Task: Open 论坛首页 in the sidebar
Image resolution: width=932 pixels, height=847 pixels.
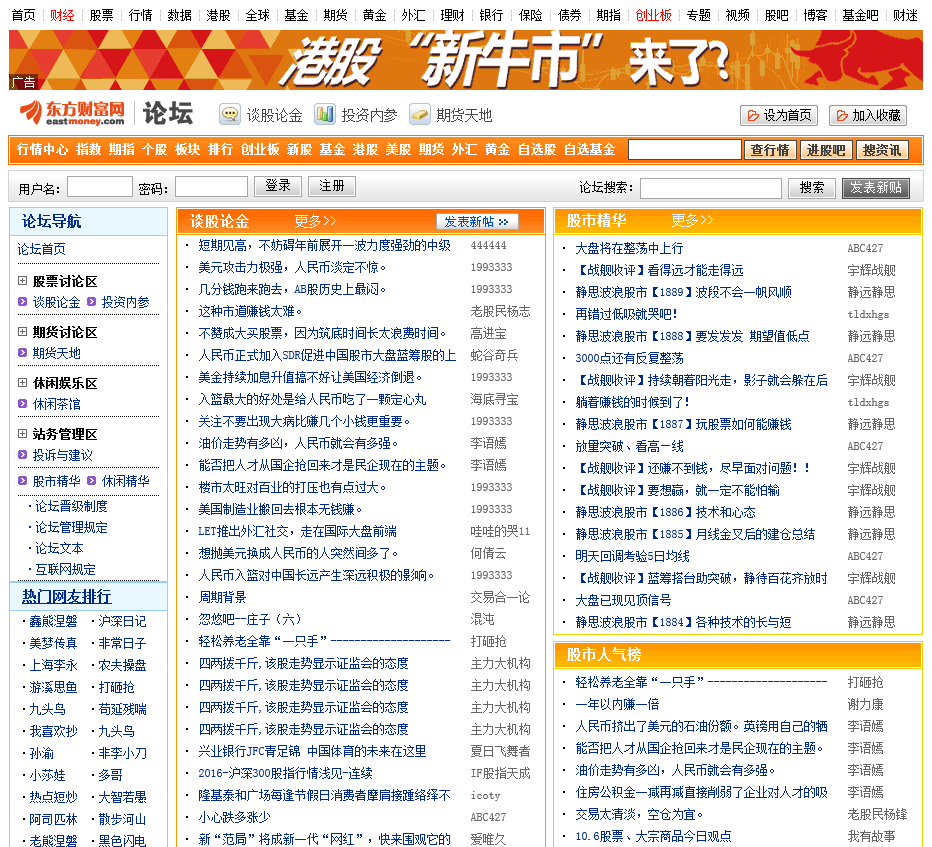Action: coord(42,249)
